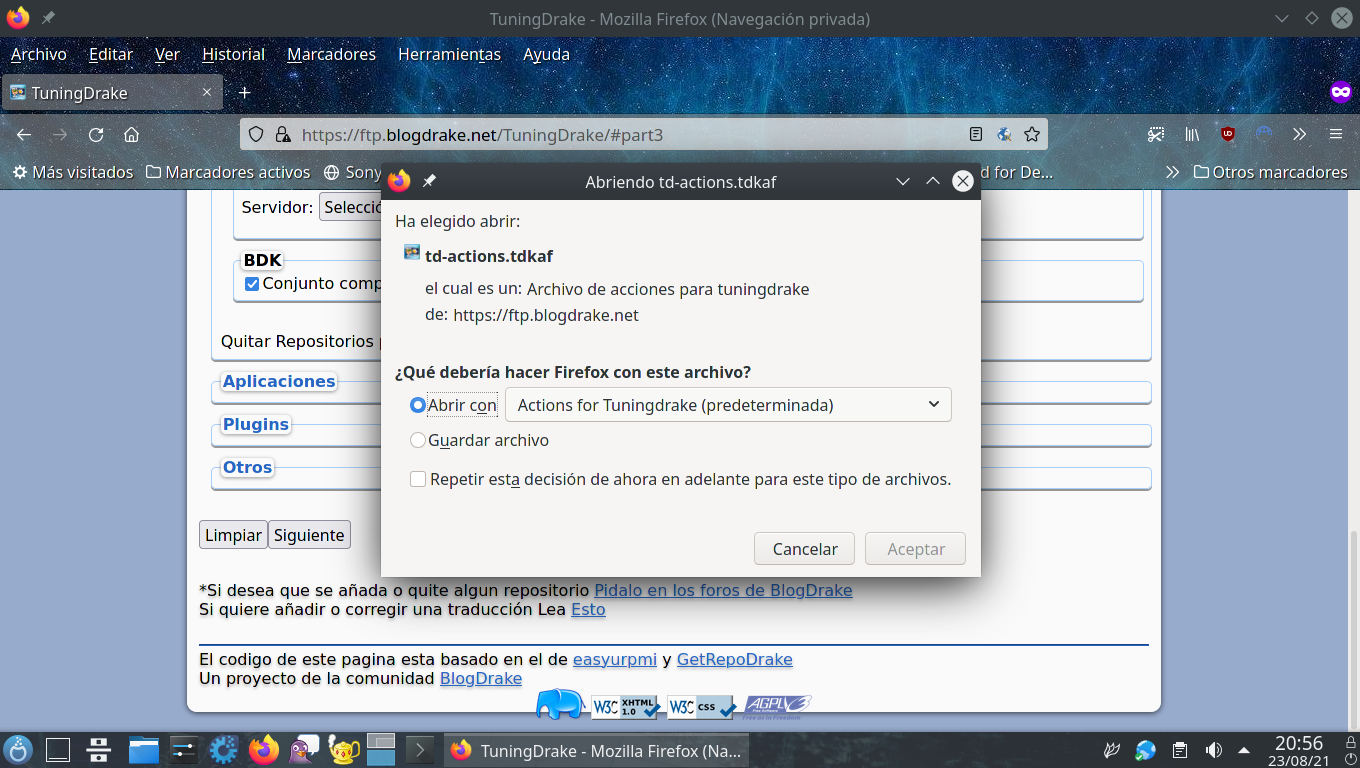This screenshot has height=768, width=1360.
Task: Click the shield tracking protection icon
Action: (256, 134)
